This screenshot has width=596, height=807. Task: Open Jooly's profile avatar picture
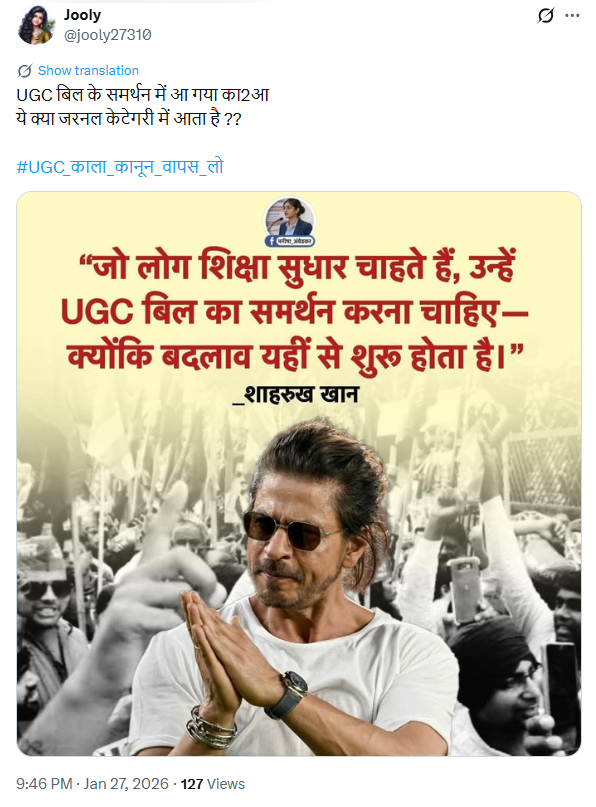pyautogui.click(x=36, y=25)
